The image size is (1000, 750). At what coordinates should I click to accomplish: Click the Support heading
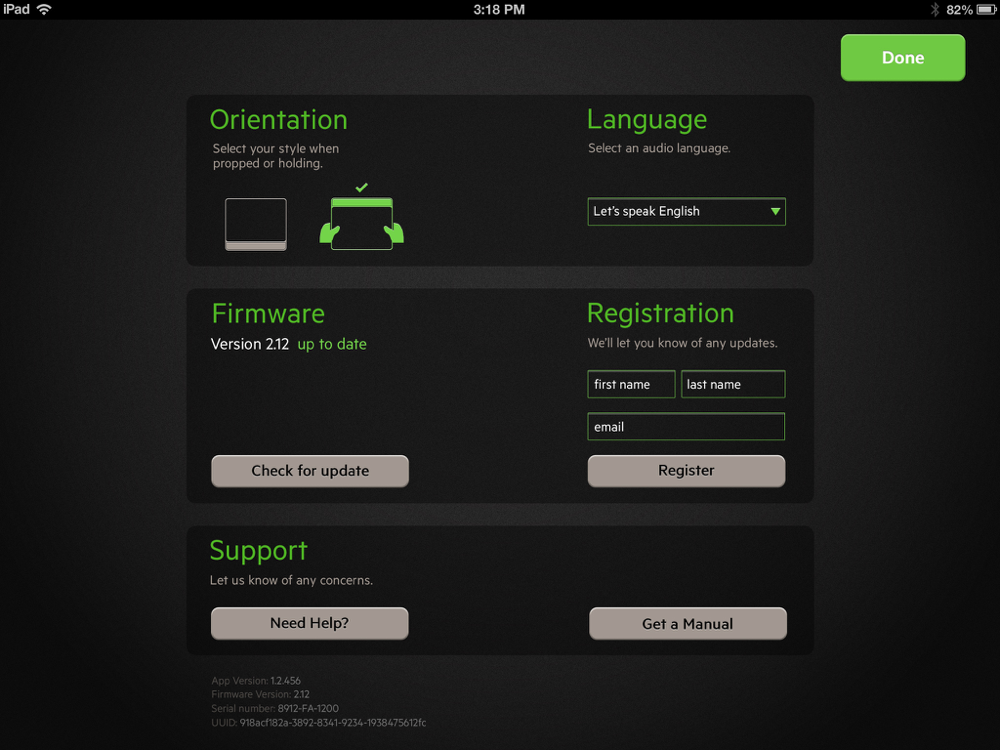tap(258, 550)
